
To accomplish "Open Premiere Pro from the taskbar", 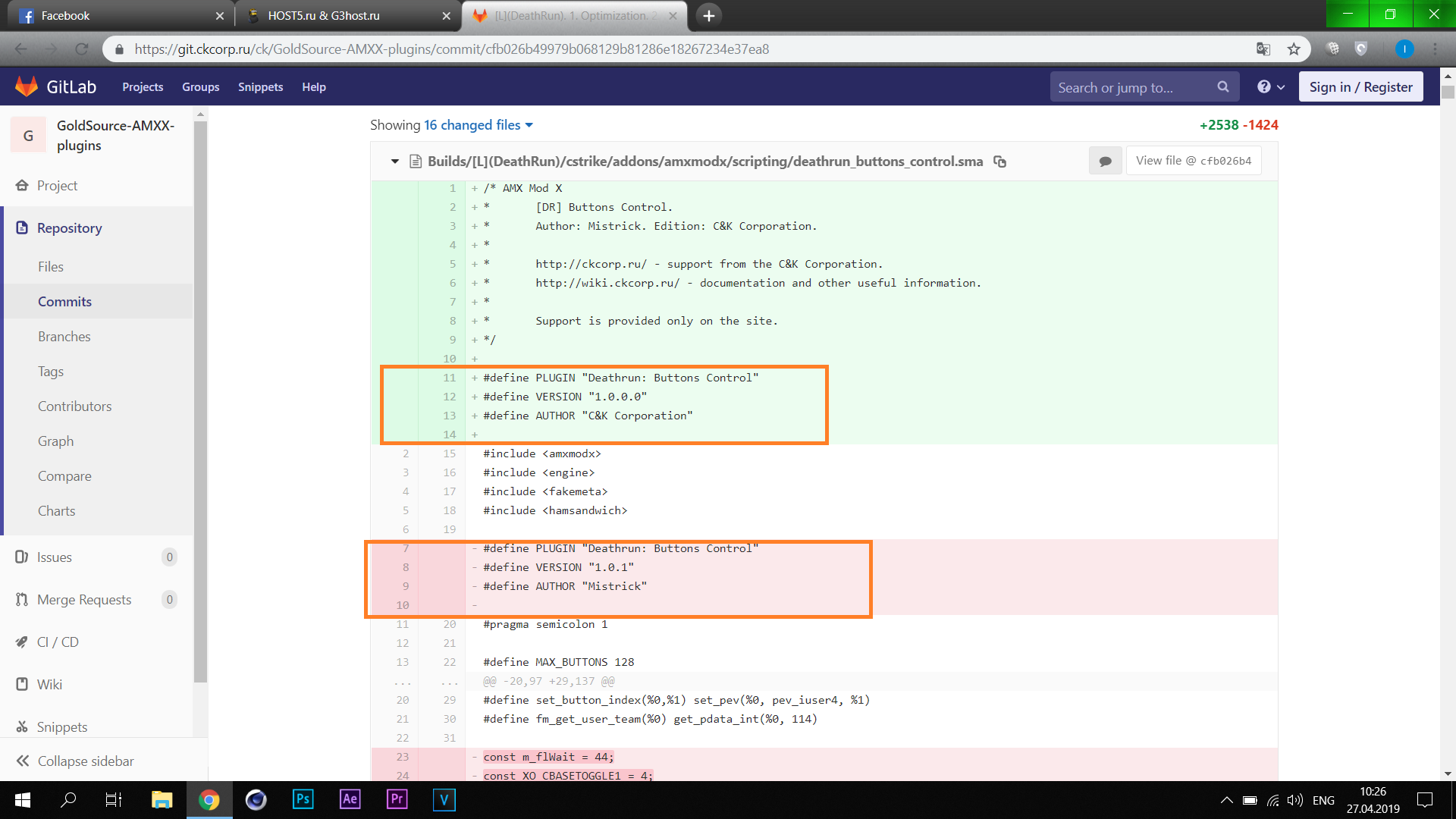I will click(397, 799).
